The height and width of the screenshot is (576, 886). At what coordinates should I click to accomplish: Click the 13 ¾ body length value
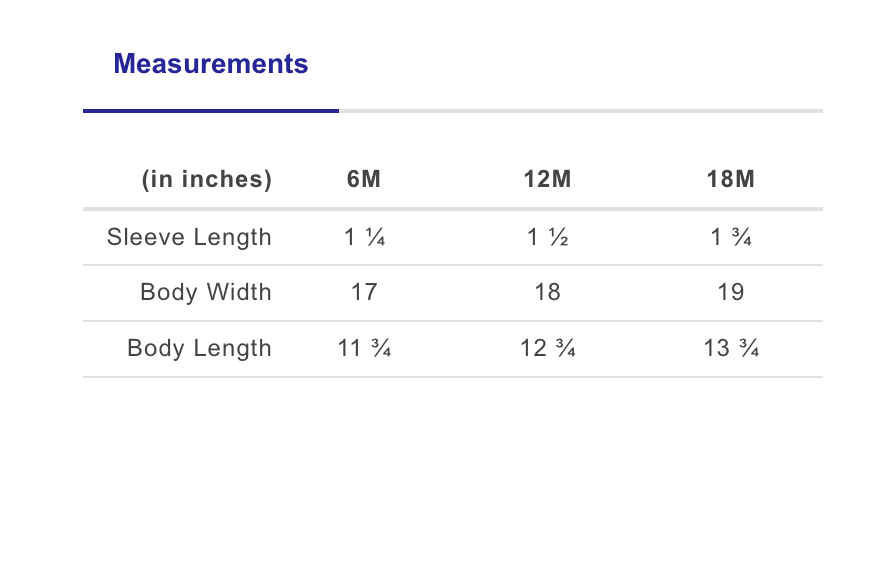[x=730, y=349]
